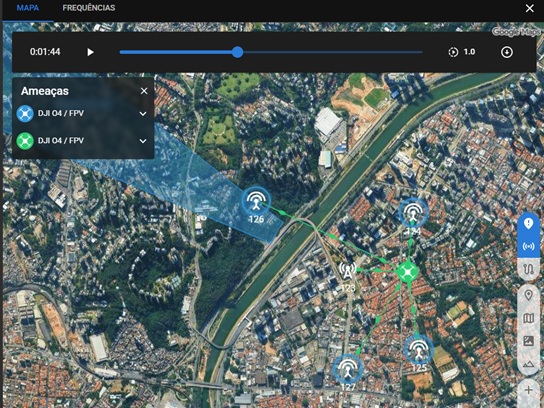Select sensor tower 123 on map
The height and width of the screenshot is (408, 544).
347,271
